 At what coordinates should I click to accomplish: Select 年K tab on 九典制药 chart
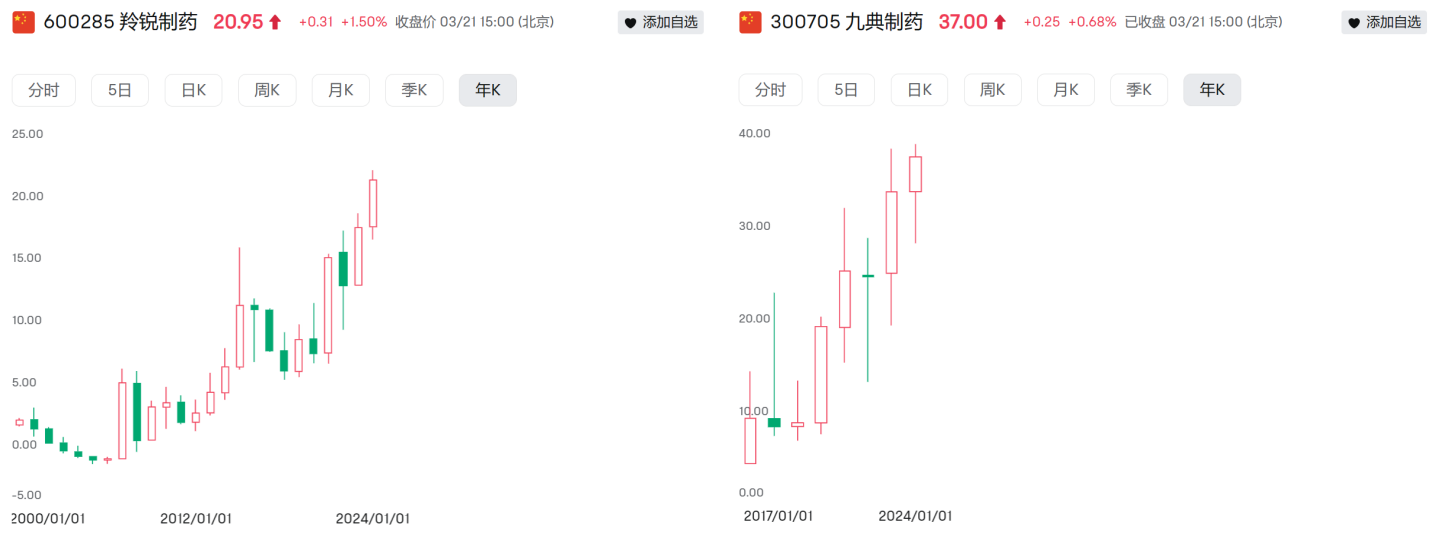pos(1213,90)
